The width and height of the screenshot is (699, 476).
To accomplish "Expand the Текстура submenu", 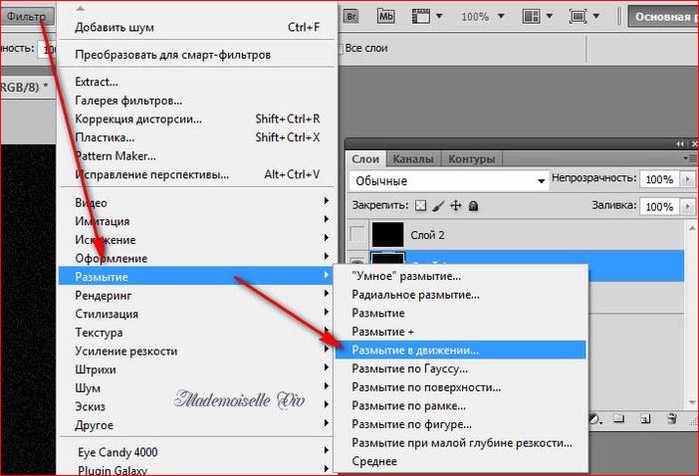I will tap(197, 332).
